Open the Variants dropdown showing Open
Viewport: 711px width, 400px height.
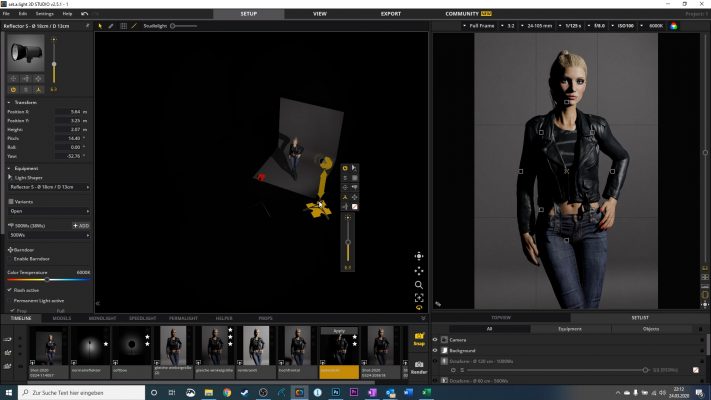[x=48, y=211]
